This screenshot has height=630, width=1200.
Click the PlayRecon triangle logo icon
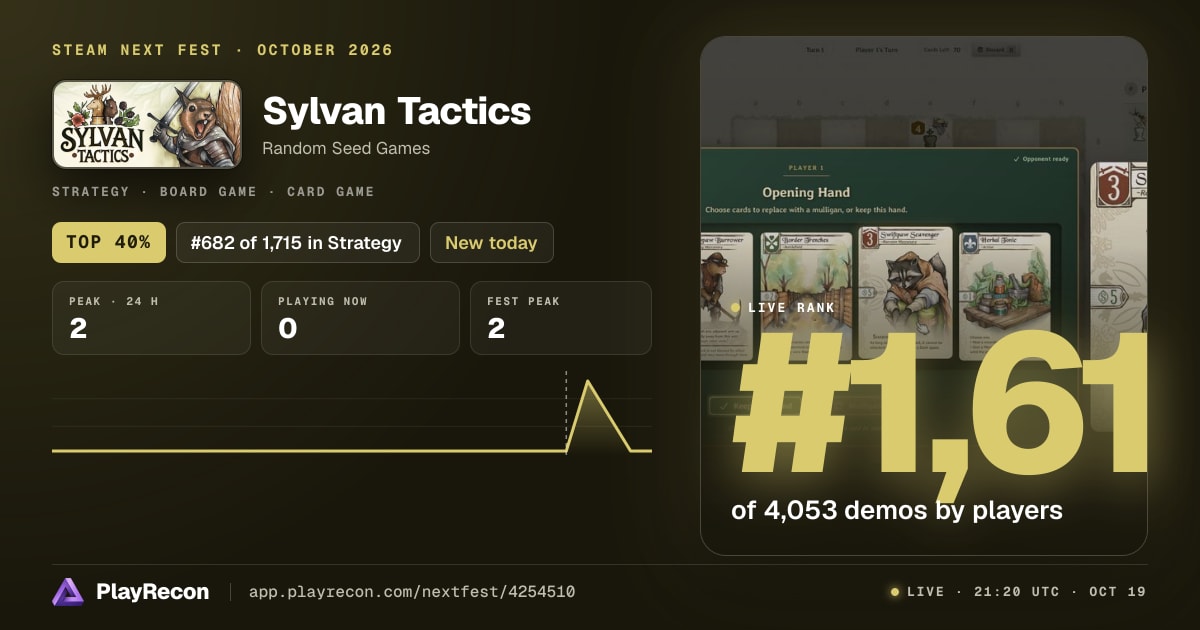coord(67,592)
